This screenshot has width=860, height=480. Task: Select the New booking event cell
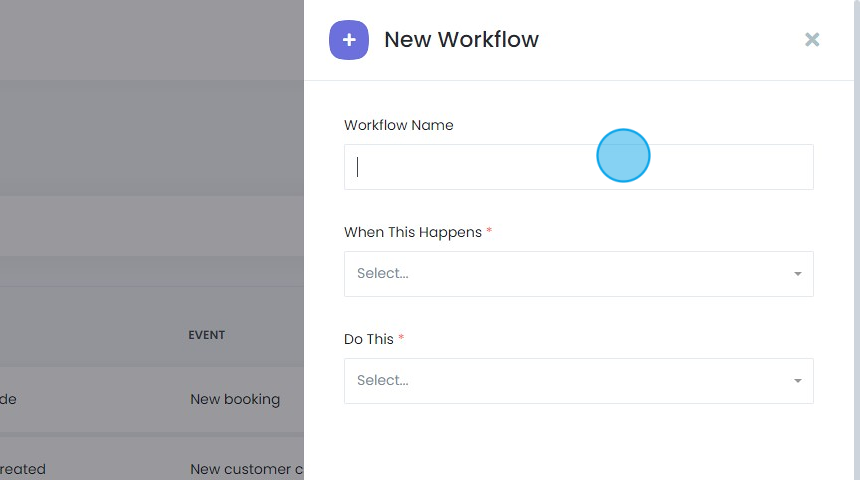coord(235,399)
